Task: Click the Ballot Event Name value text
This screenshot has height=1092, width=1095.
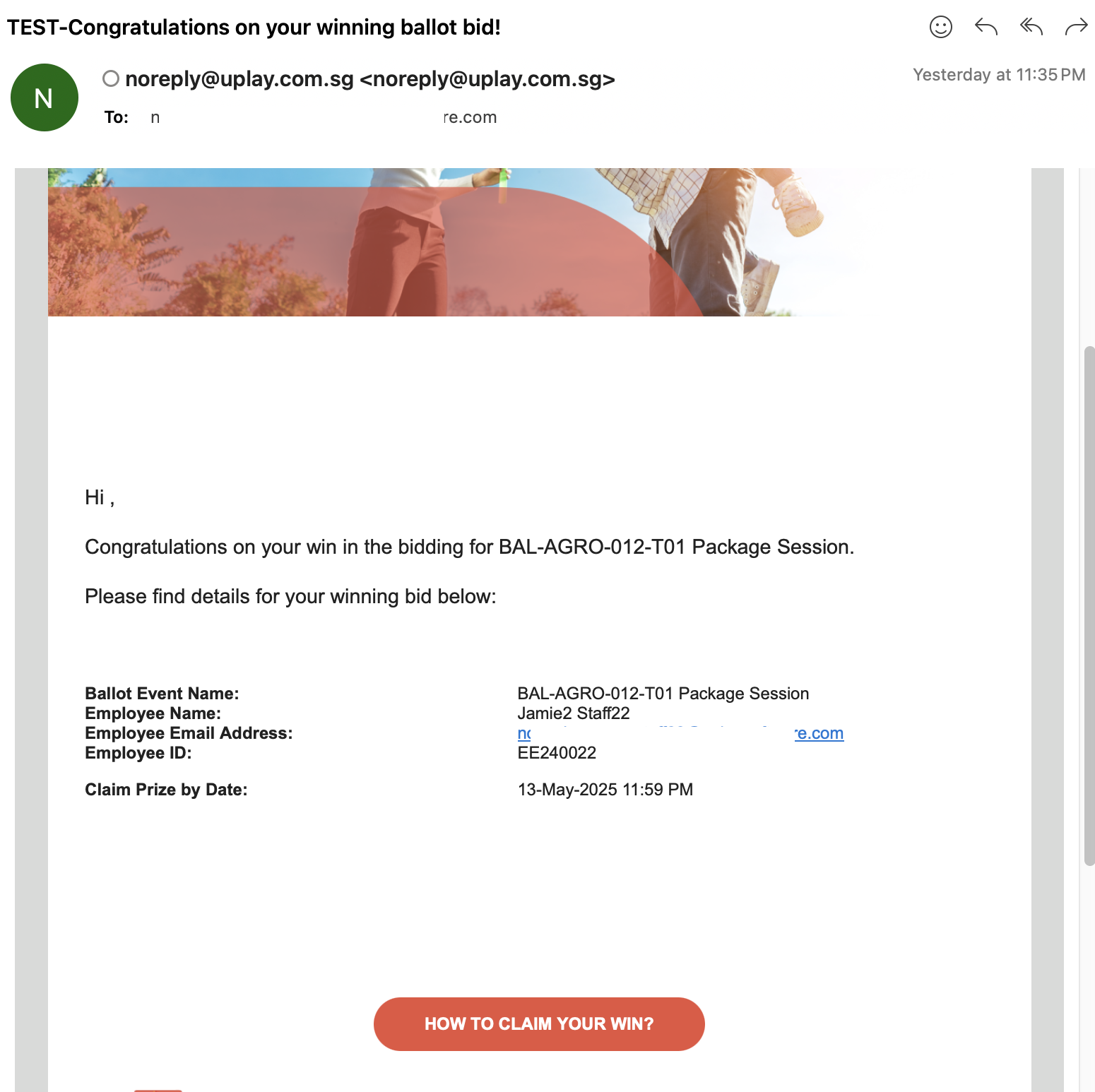Action: point(663,694)
